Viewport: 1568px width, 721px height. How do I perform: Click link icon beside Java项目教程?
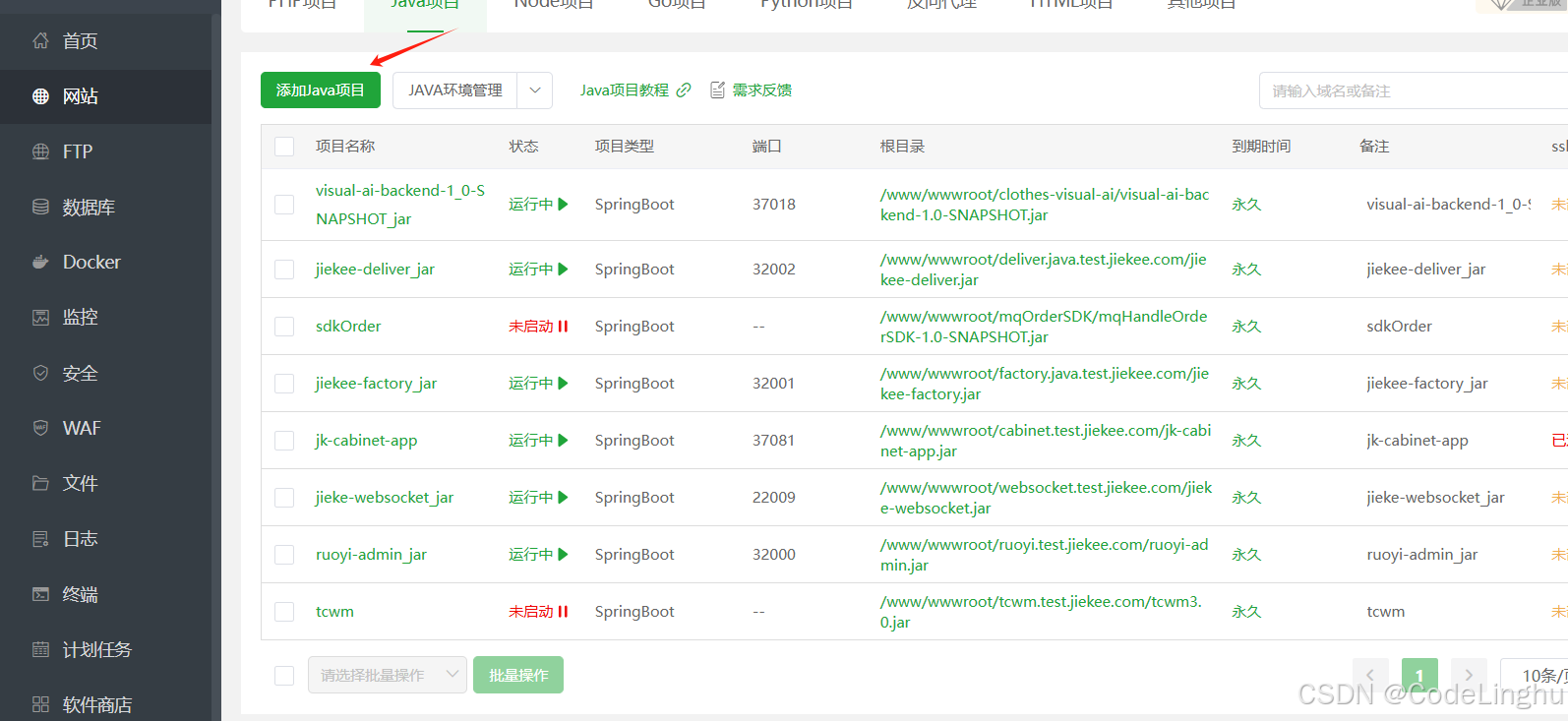click(684, 90)
